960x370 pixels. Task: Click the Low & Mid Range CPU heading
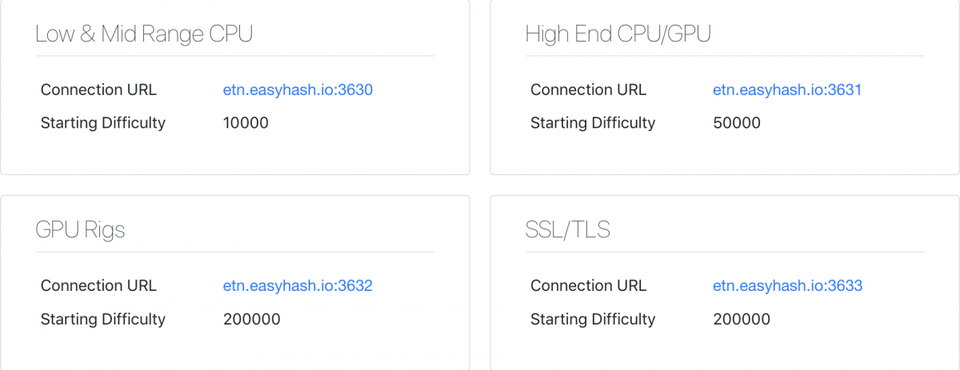coord(144,34)
